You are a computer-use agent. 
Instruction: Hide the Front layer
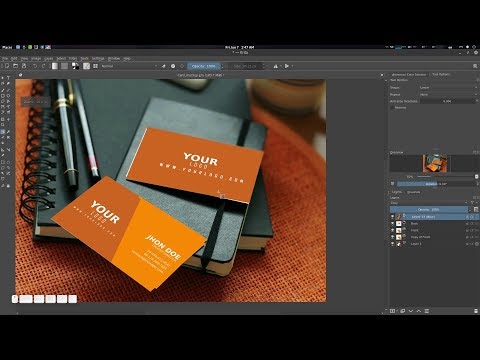(x=392, y=230)
